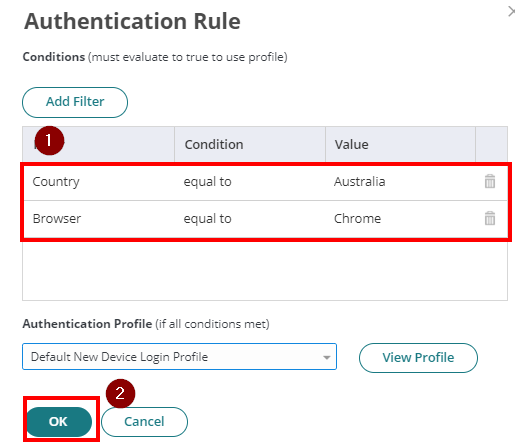This screenshot has width=515, height=445.
Task: Open the Default New Device Login Profile combo box
Action: tap(179, 357)
